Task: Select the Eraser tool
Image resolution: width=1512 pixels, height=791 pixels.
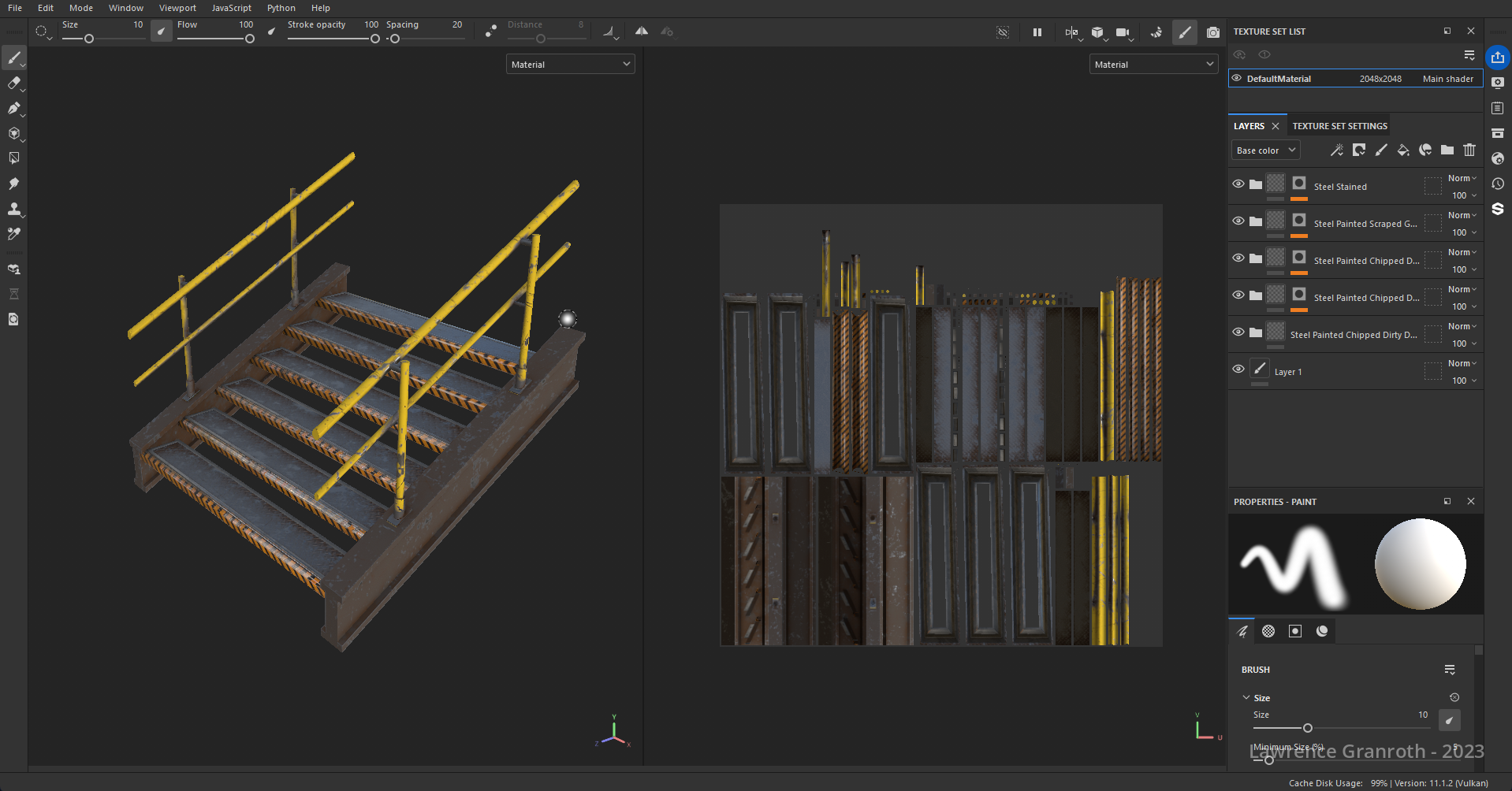Action: pos(13,83)
